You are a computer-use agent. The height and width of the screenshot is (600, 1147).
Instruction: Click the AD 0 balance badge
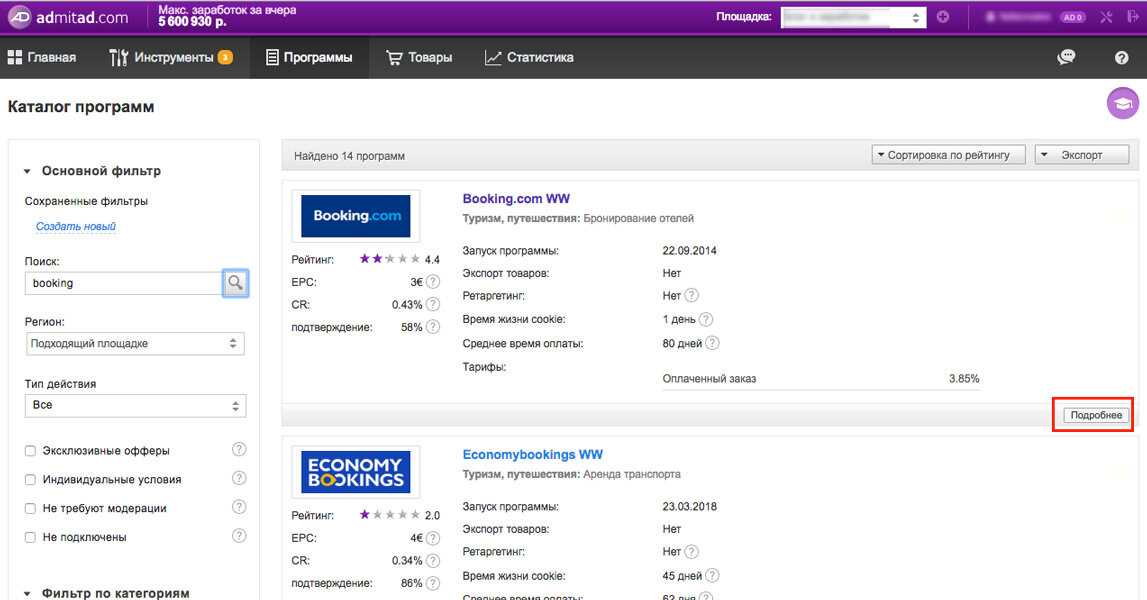(x=1072, y=17)
